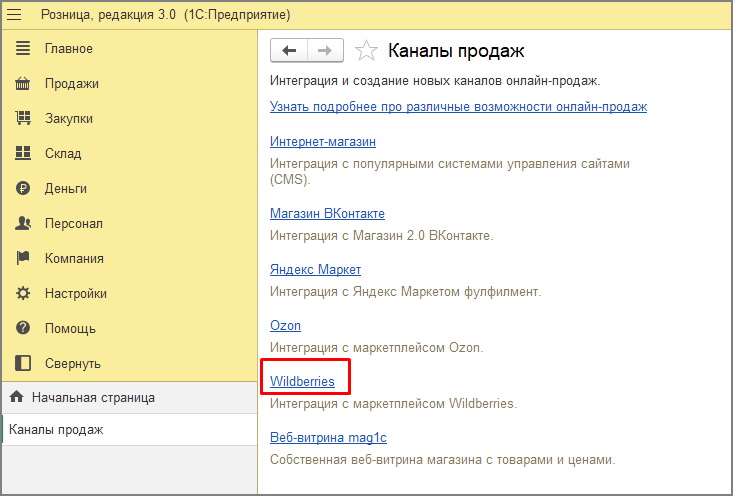The image size is (733, 496).
Task: Add page to favorites with star icon
Action: (366, 50)
